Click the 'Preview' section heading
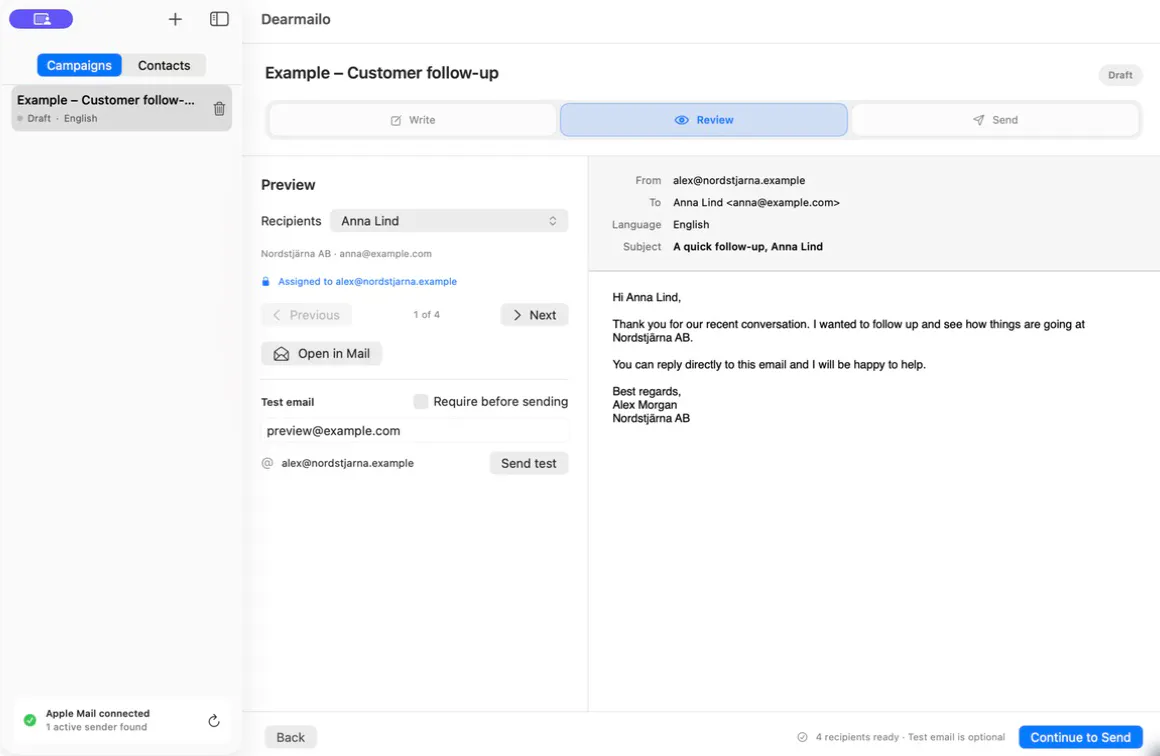This screenshot has width=1160, height=756. (288, 185)
